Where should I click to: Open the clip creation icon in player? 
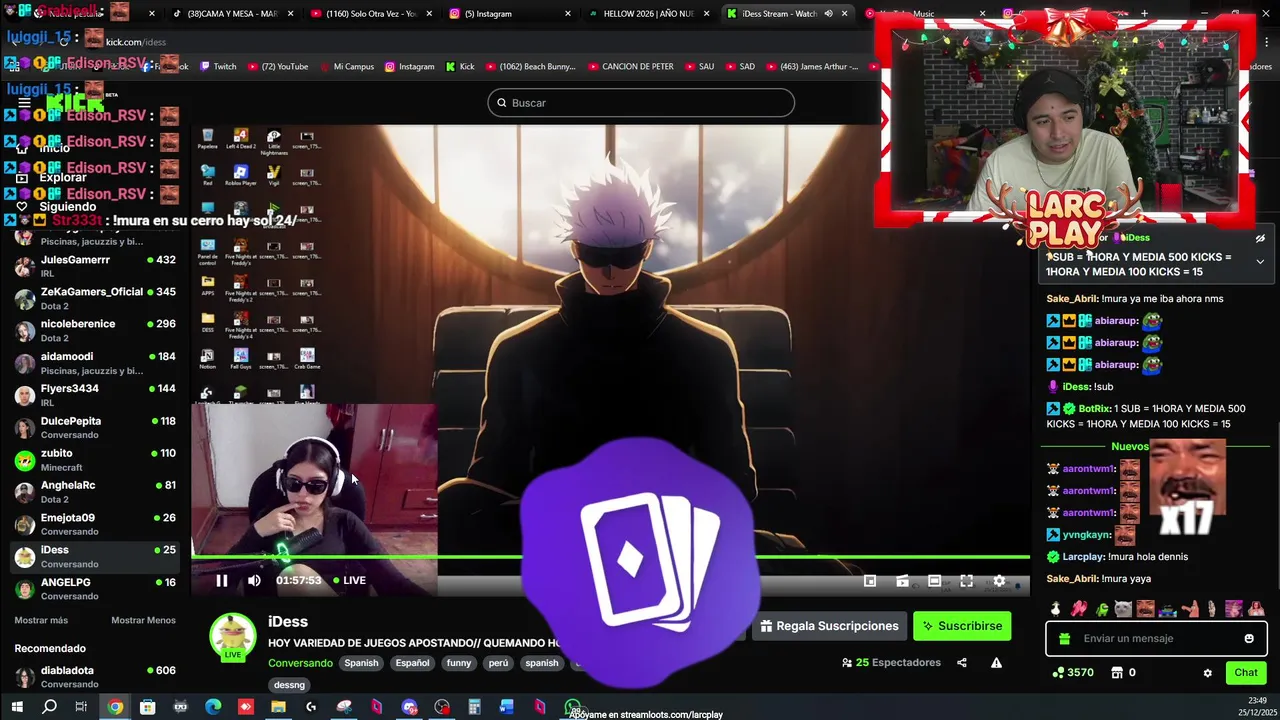(x=902, y=581)
